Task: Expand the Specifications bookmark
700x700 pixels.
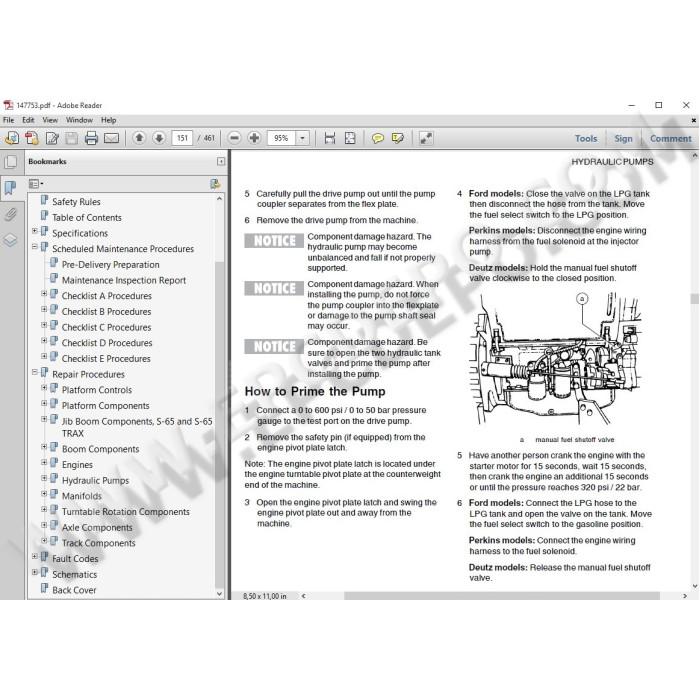Action: tap(35, 231)
